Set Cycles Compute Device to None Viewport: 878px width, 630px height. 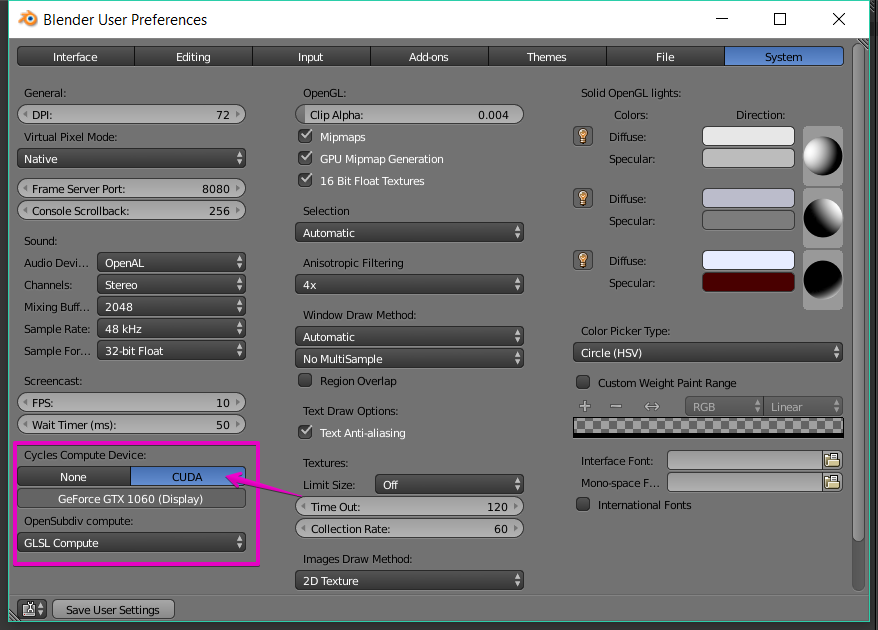(x=74, y=477)
